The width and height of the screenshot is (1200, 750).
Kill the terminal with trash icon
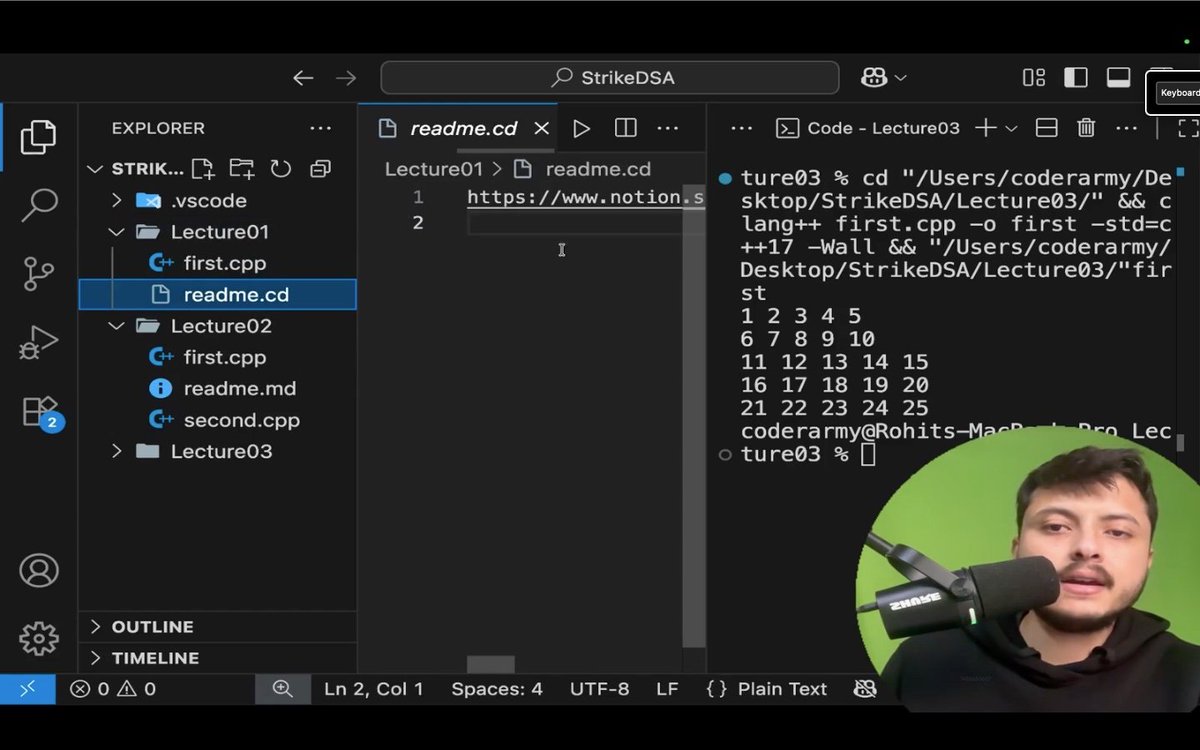pos(1086,128)
